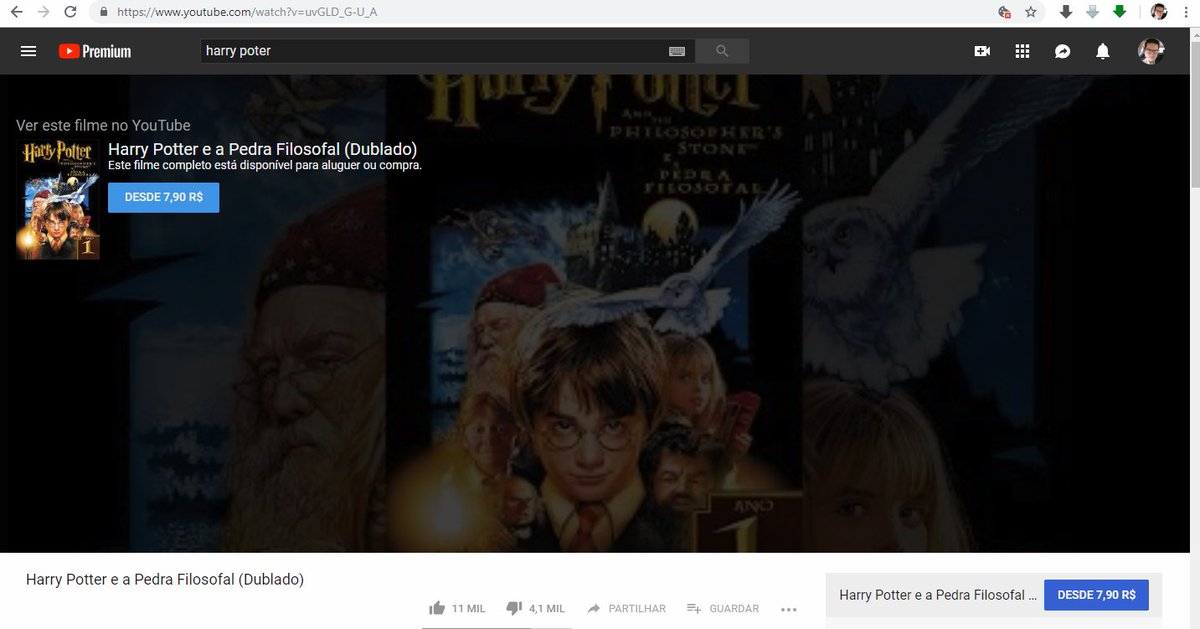The height and width of the screenshot is (629, 1200).
Task: Open the more actions three-dot menu below video
Action: point(788,609)
